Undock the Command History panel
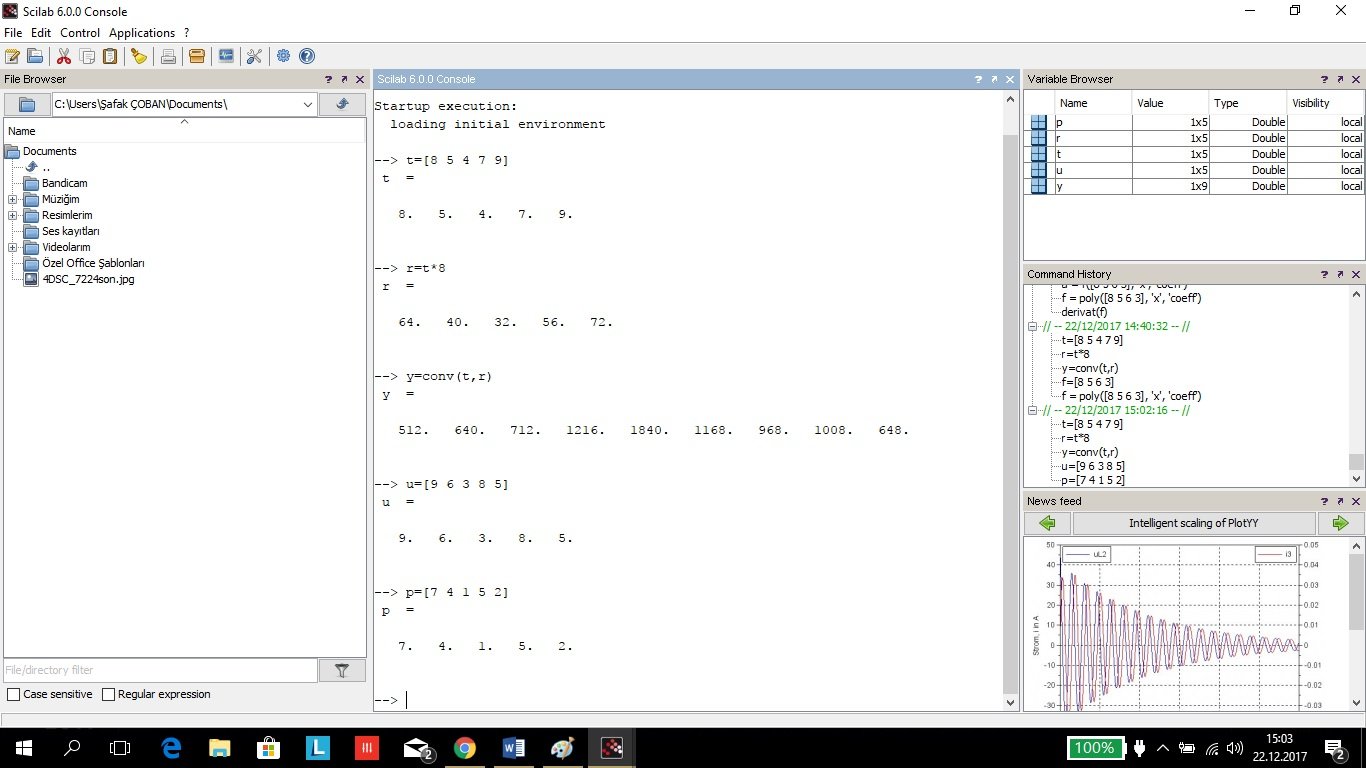1366x768 pixels. click(1339, 274)
